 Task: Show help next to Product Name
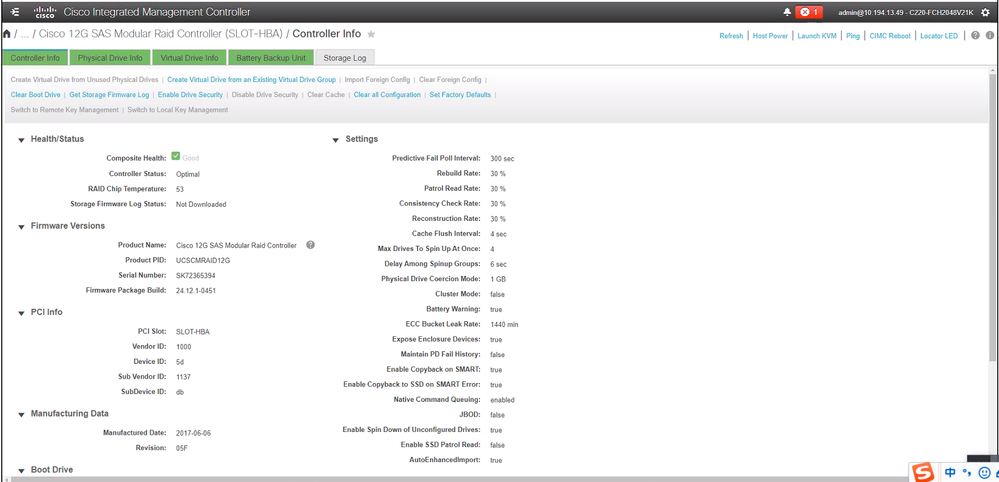click(310, 245)
